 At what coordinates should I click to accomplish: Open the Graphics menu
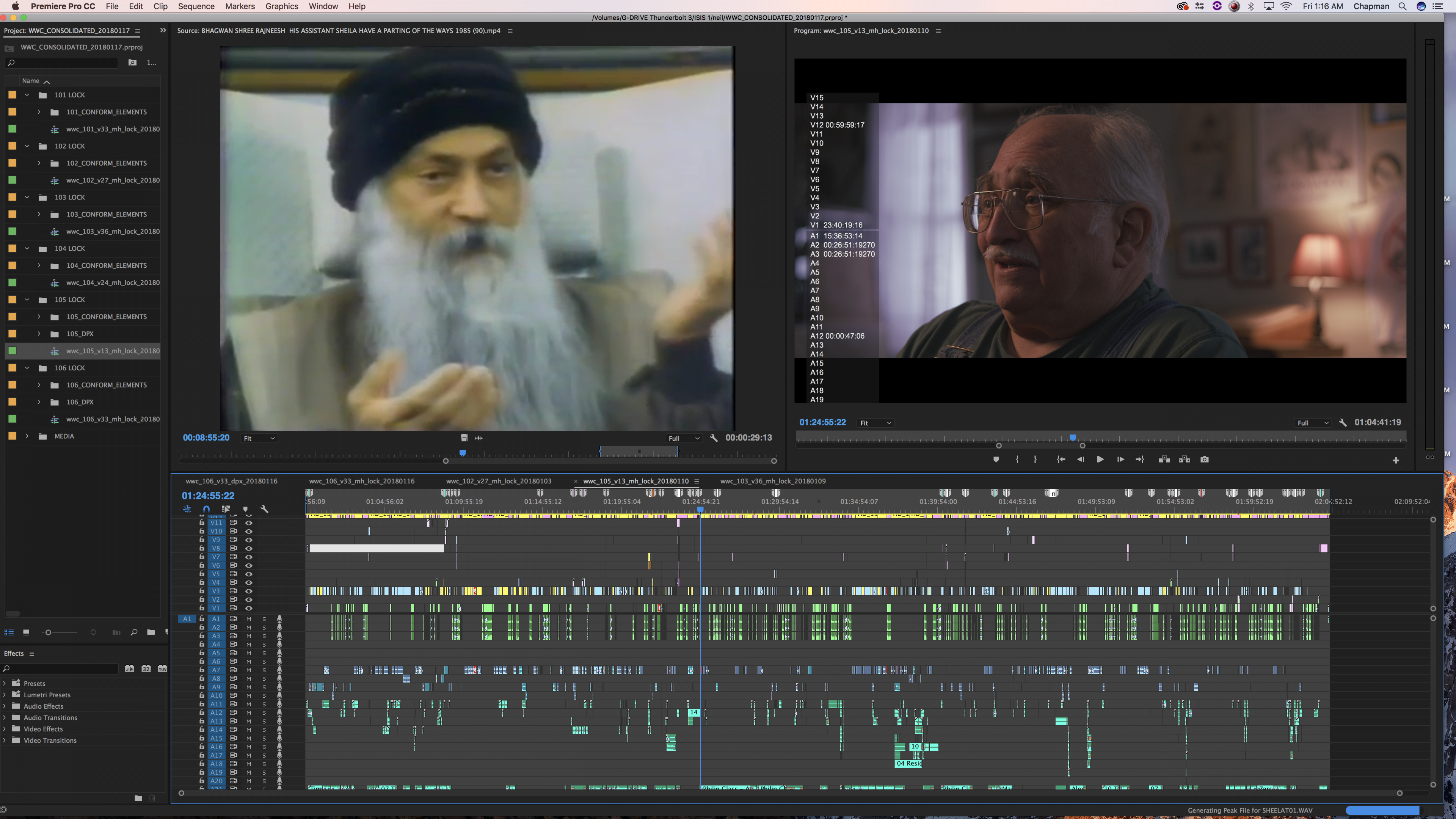coord(281,6)
